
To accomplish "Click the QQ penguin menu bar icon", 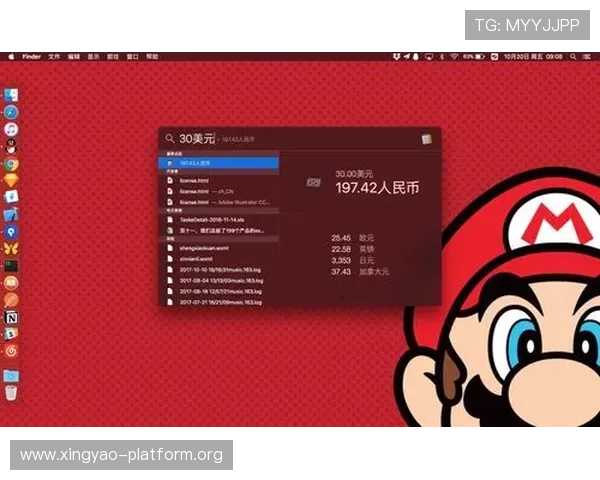I will [x=416, y=57].
